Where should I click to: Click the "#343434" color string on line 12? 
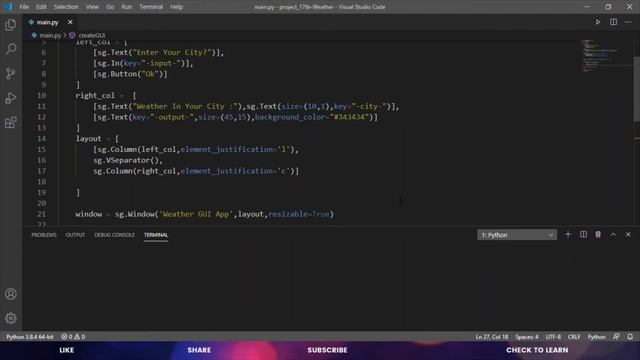click(x=349, y=117)
